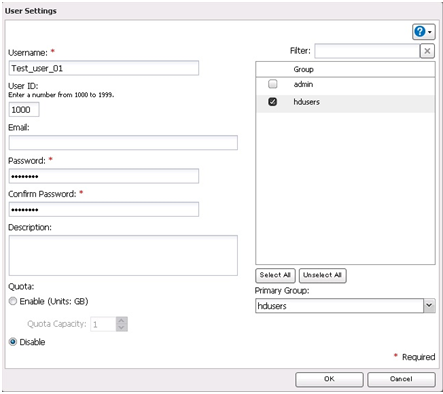Image resolution: width=443 pixels, height=394 pixels.
Task: Focus the Confirm Password field
Action: point(104,209)
